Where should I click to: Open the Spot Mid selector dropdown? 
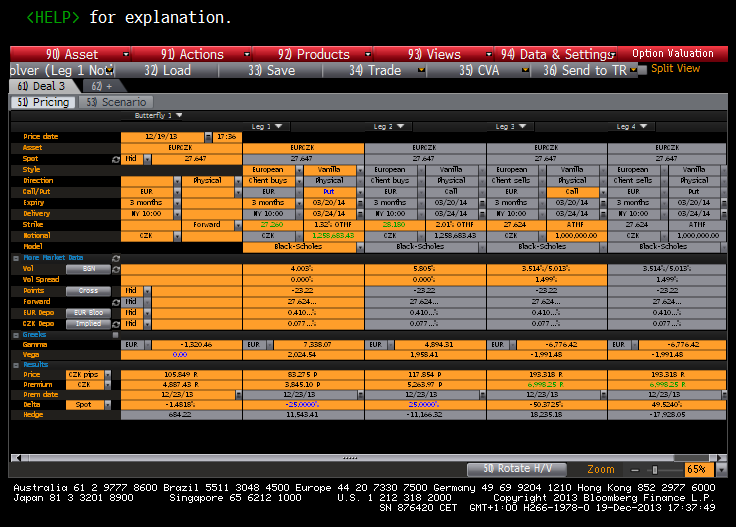[147, 159]
